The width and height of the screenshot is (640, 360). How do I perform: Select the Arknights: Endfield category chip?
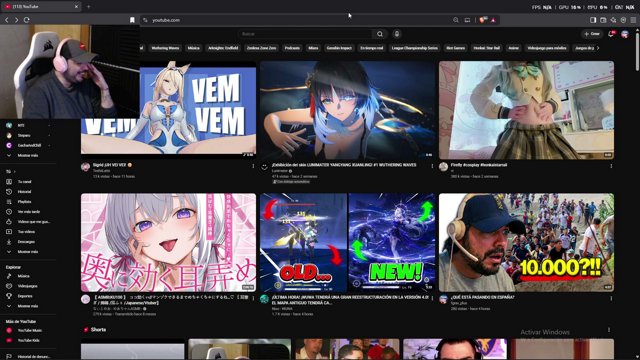click(223, 48)
